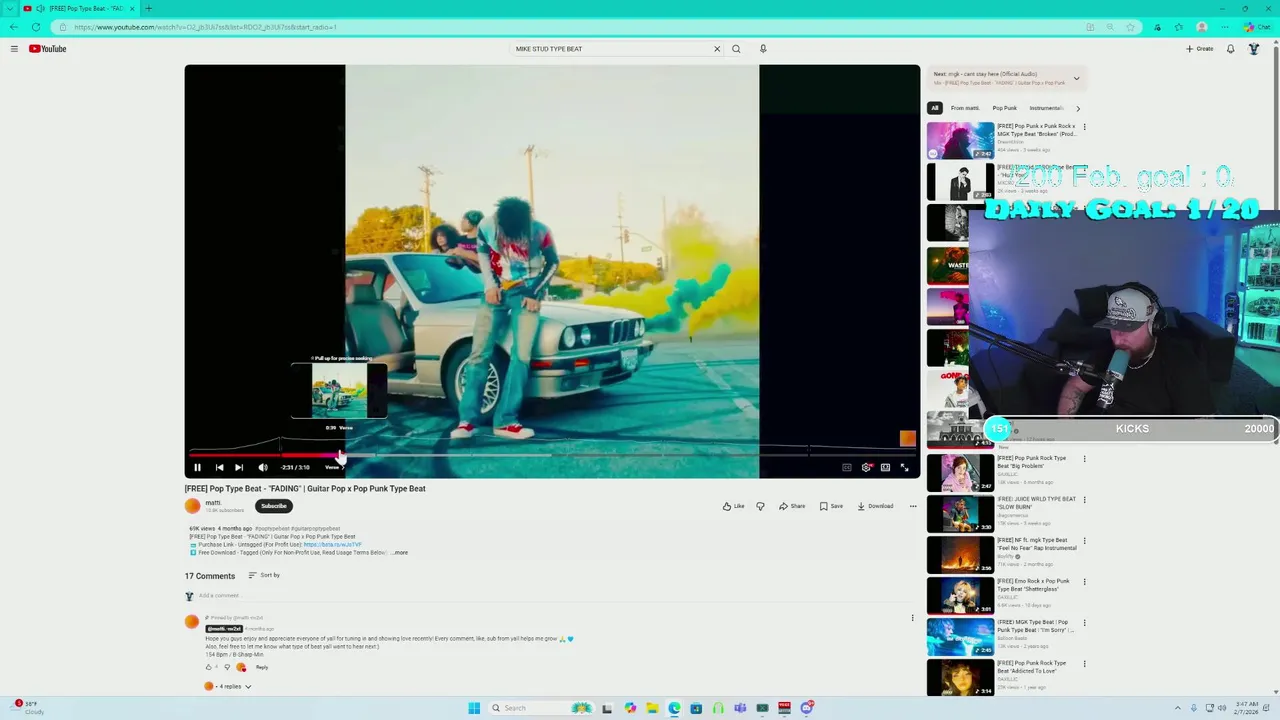Start voice search with the microphone

pos(763,48)
